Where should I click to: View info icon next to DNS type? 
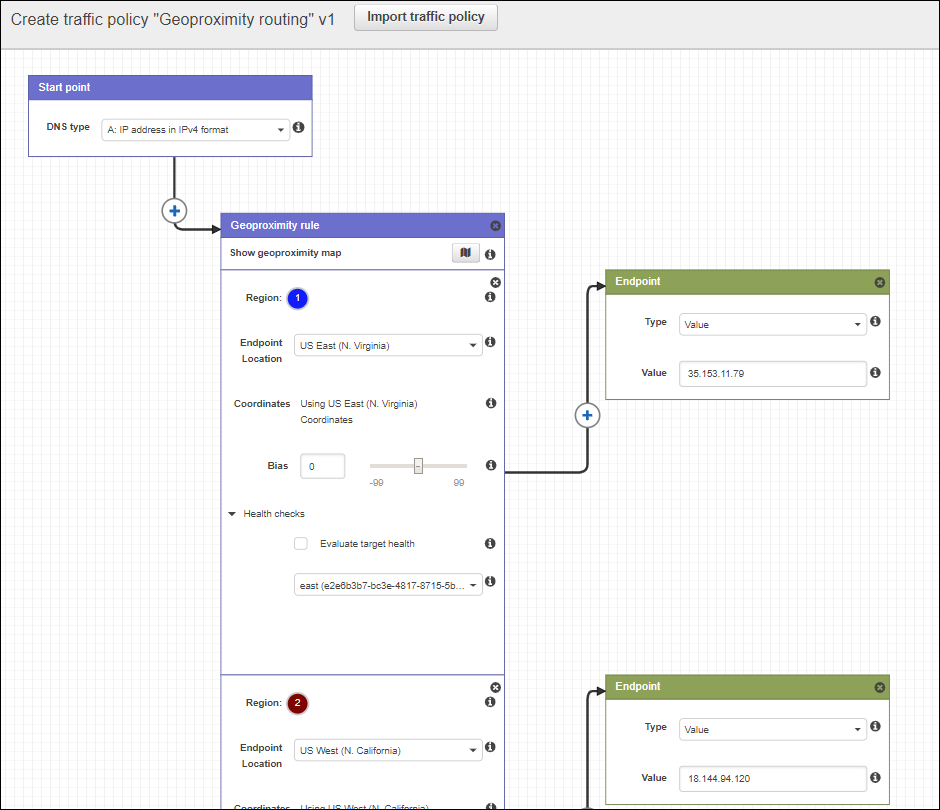(x=299, y=127)
